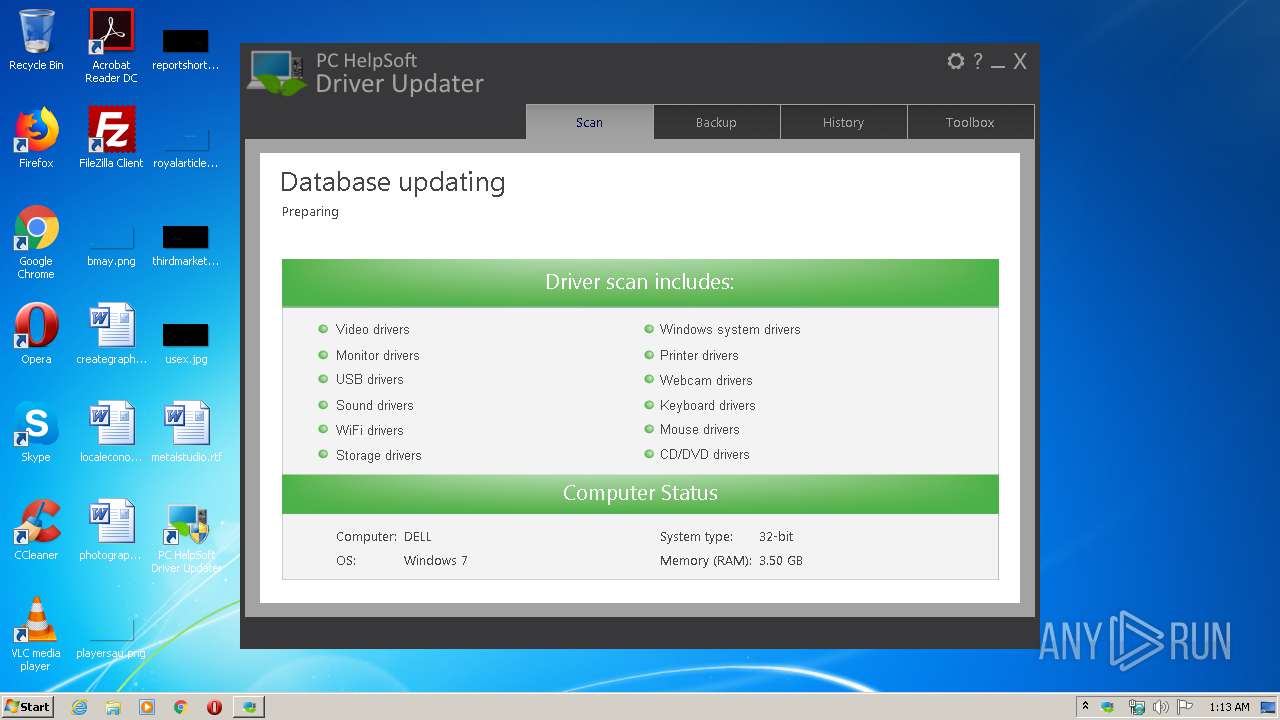
Task: Select the reportshort desktop file
Action: pos(186,48)
